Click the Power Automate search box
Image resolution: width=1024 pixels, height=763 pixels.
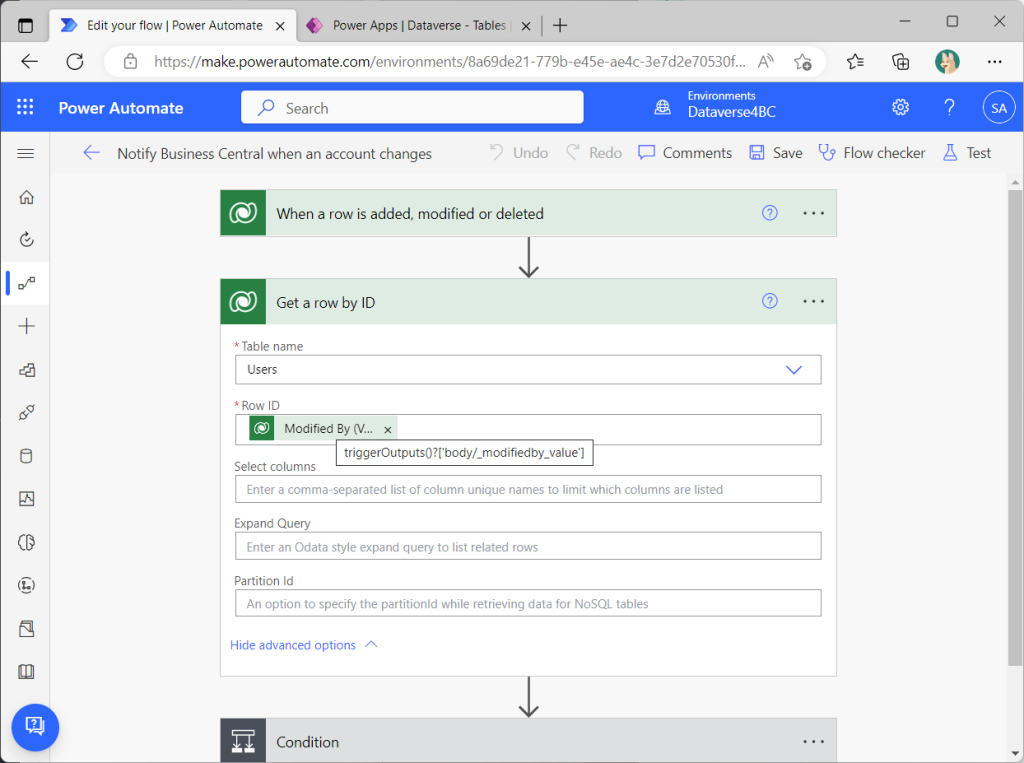[x=412, y=107]
